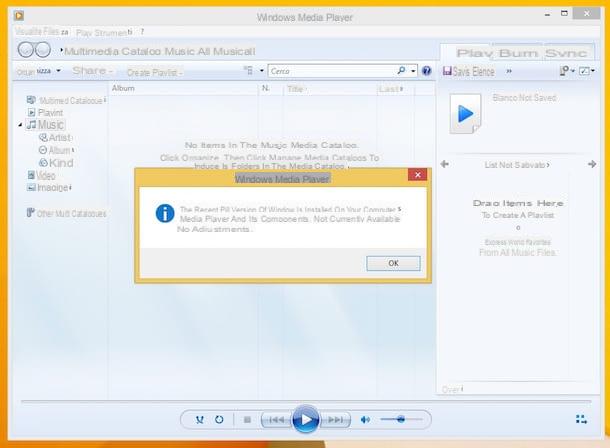This screenshot has height=448, width=610.
Task: Open Other Multimedia Catalogues
Action: click(66, 213)
